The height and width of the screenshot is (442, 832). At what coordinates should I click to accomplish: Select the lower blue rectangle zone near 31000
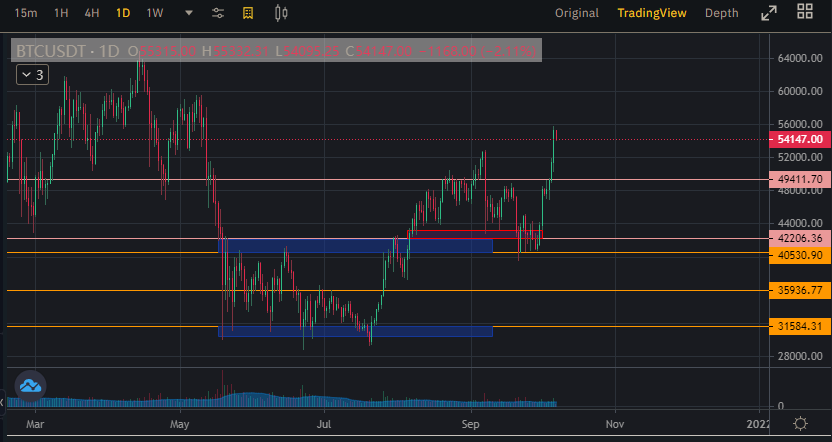[x=356, y=331]
